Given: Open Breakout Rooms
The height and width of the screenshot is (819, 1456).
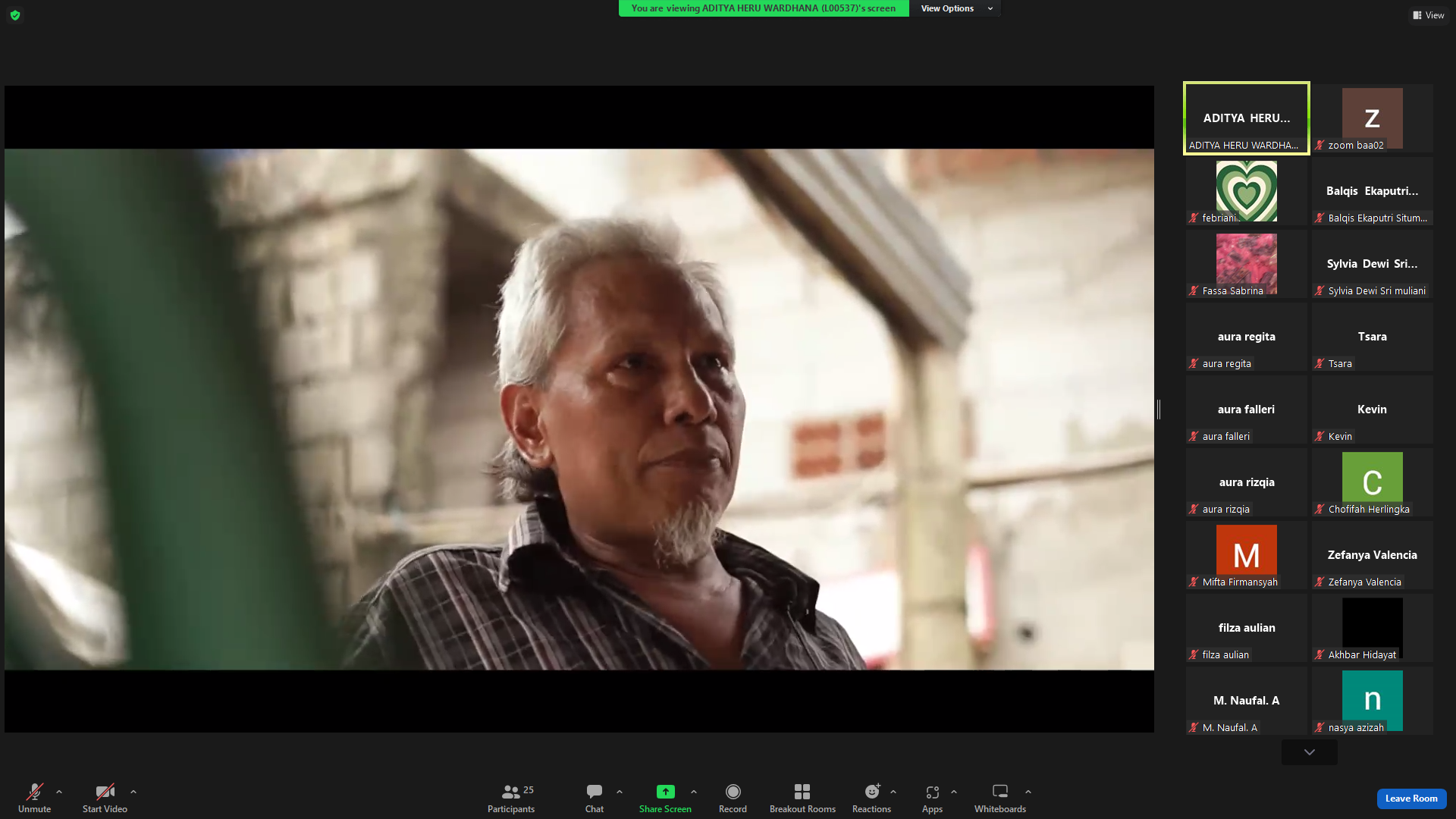Looking at the screenshot, I should pos(802,799).
